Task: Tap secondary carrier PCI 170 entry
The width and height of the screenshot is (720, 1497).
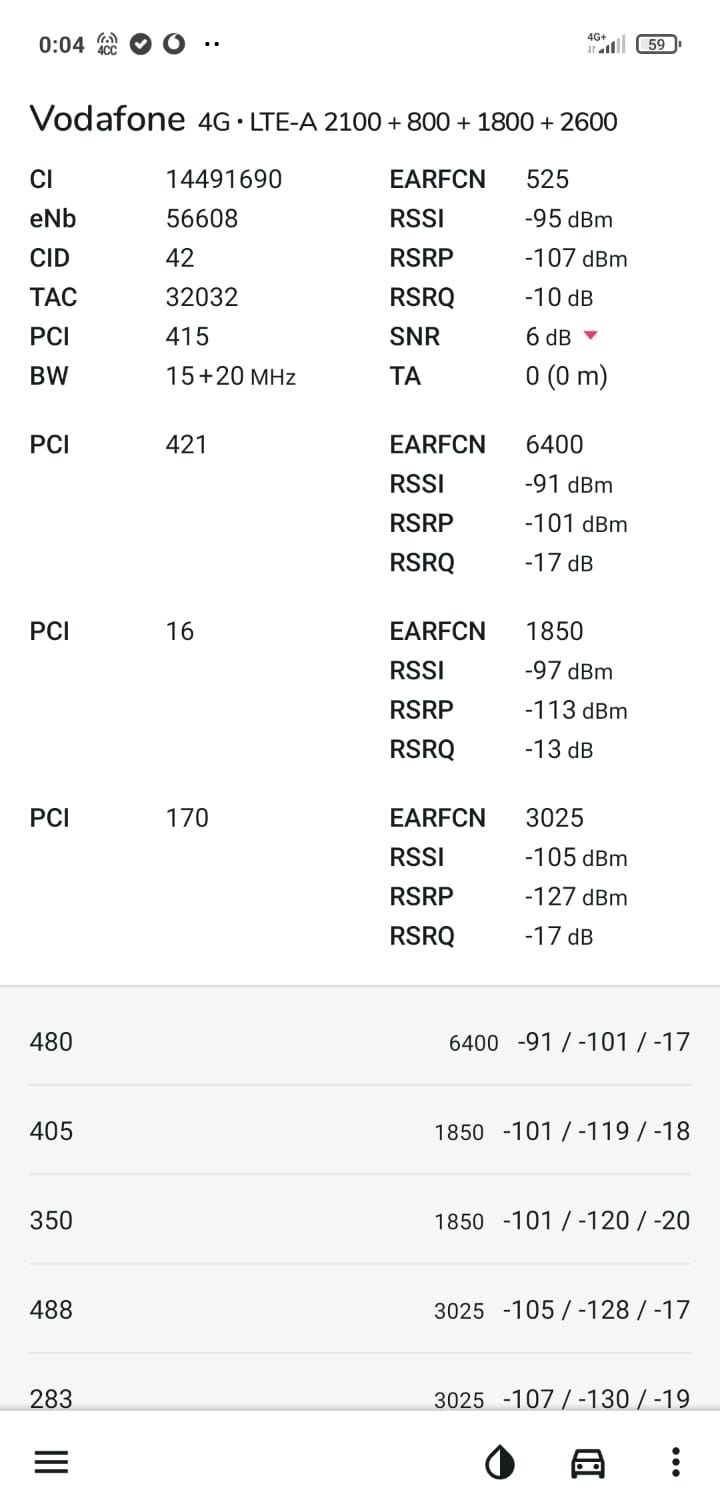Action: point(187,818)
